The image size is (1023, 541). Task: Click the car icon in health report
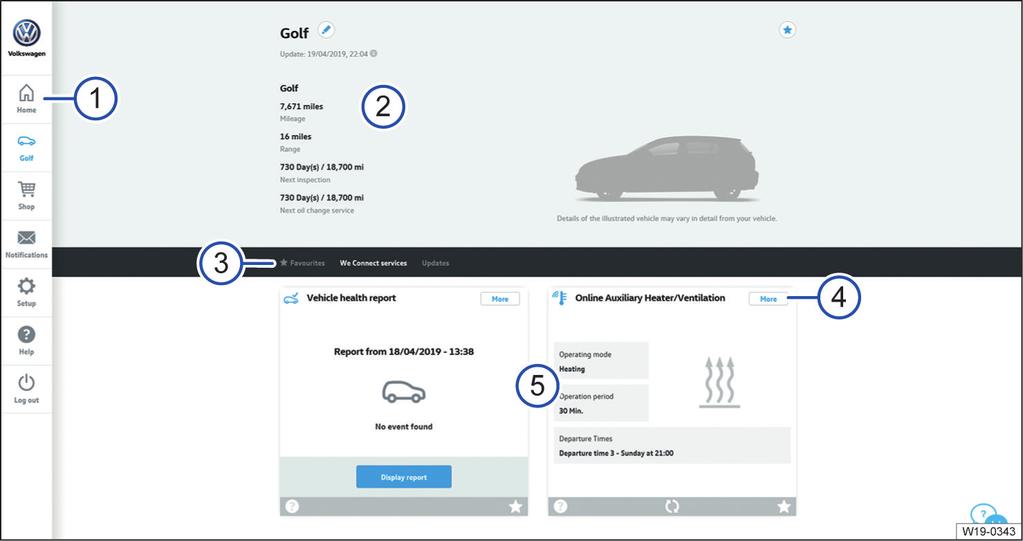(404, 391)
